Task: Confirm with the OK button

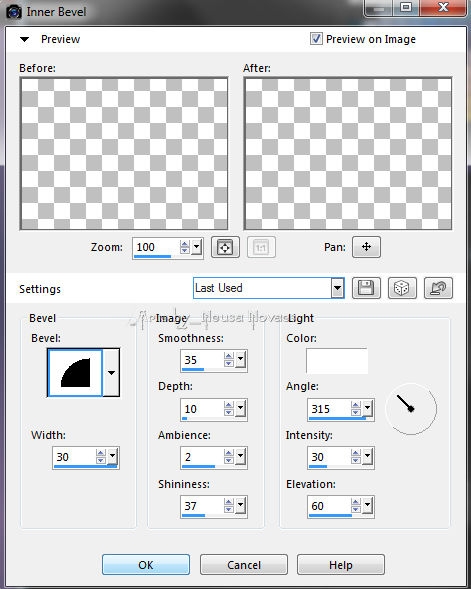Action: (x=146, y=565)
